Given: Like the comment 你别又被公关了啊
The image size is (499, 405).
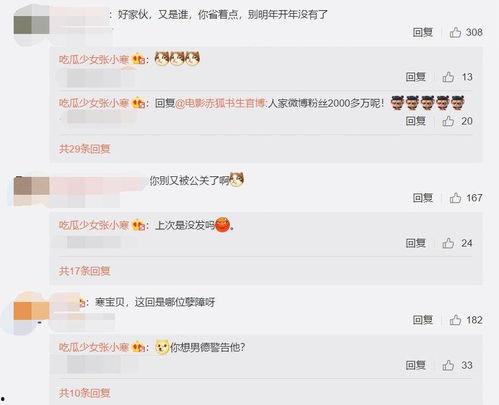Looking at the screenshot, I should click(455, 198).
